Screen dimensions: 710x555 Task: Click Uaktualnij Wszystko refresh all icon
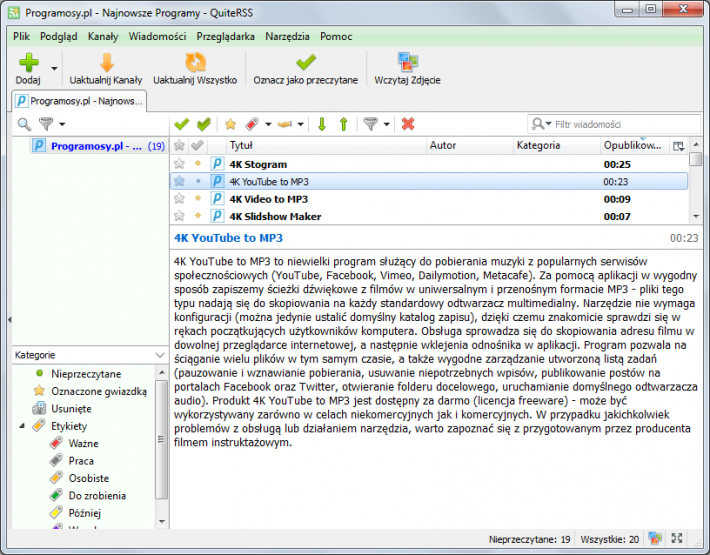[195, 62]
